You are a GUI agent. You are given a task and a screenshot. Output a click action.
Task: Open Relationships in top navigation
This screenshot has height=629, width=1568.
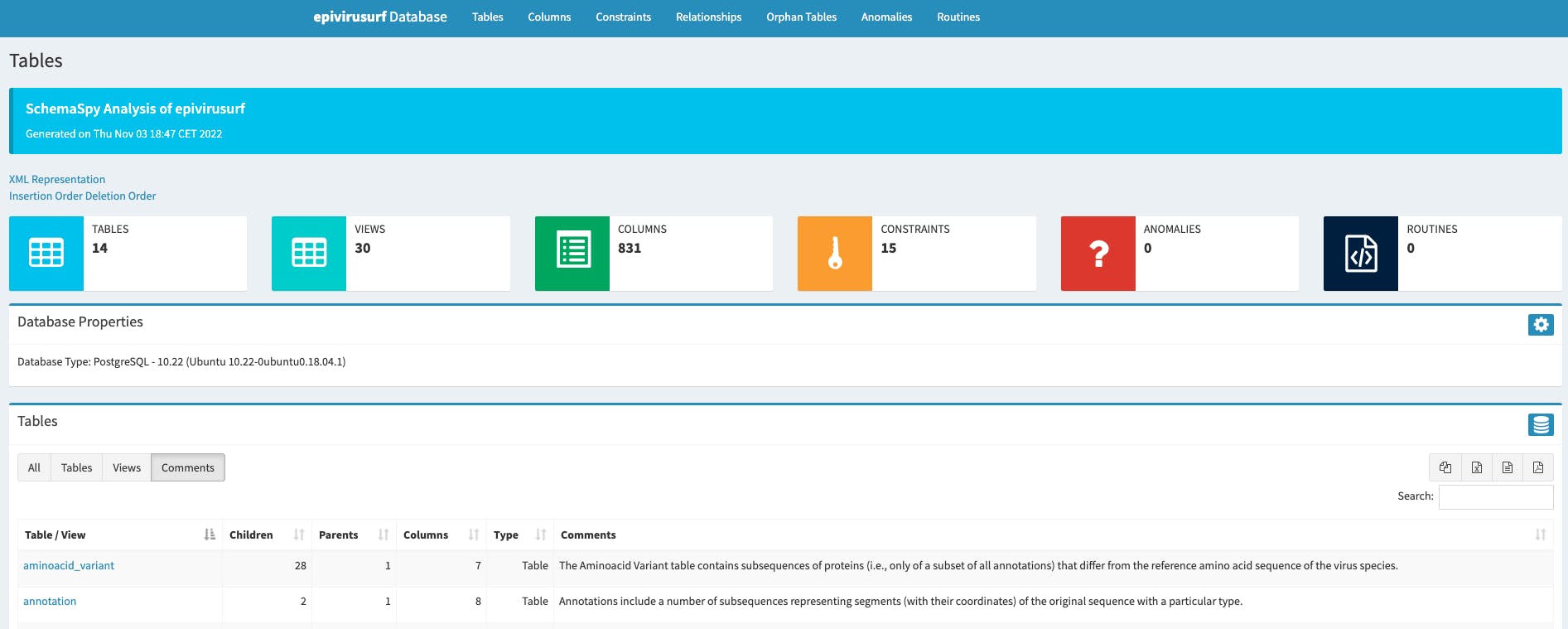[708, 17]
